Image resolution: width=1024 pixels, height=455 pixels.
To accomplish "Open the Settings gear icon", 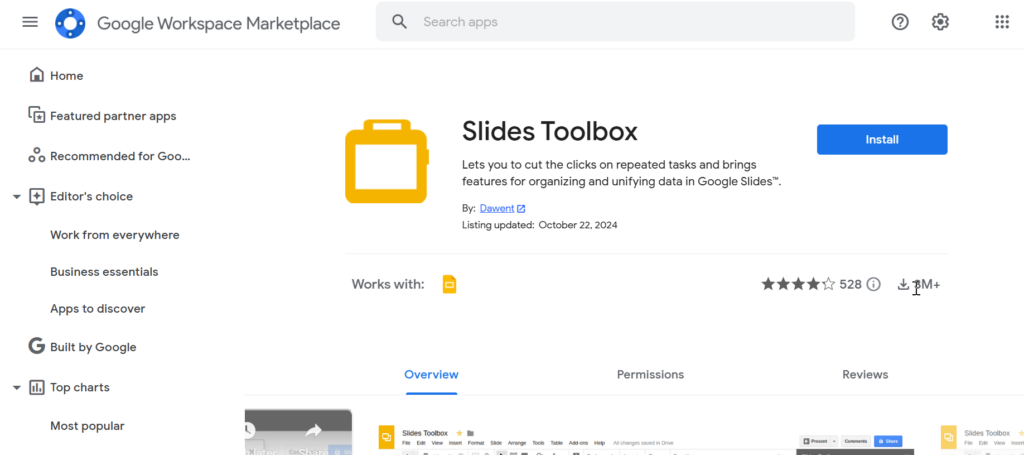I will (x=940, y=22).
